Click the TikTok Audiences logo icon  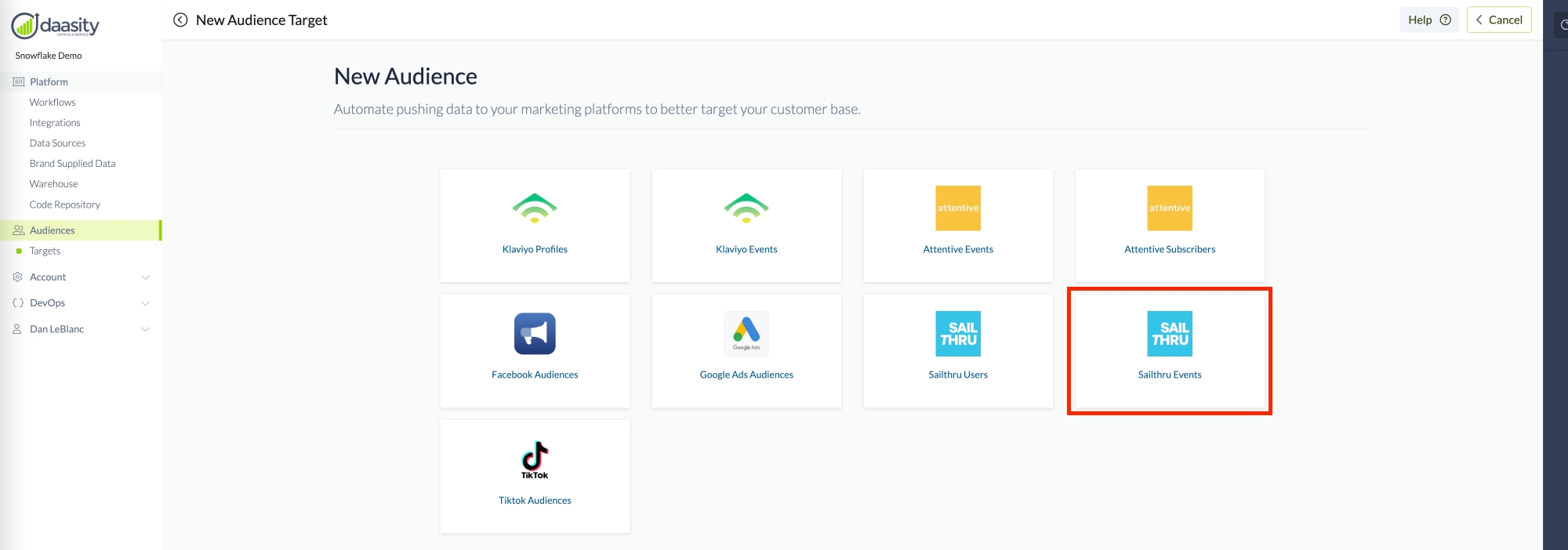(x=535, y=459)
